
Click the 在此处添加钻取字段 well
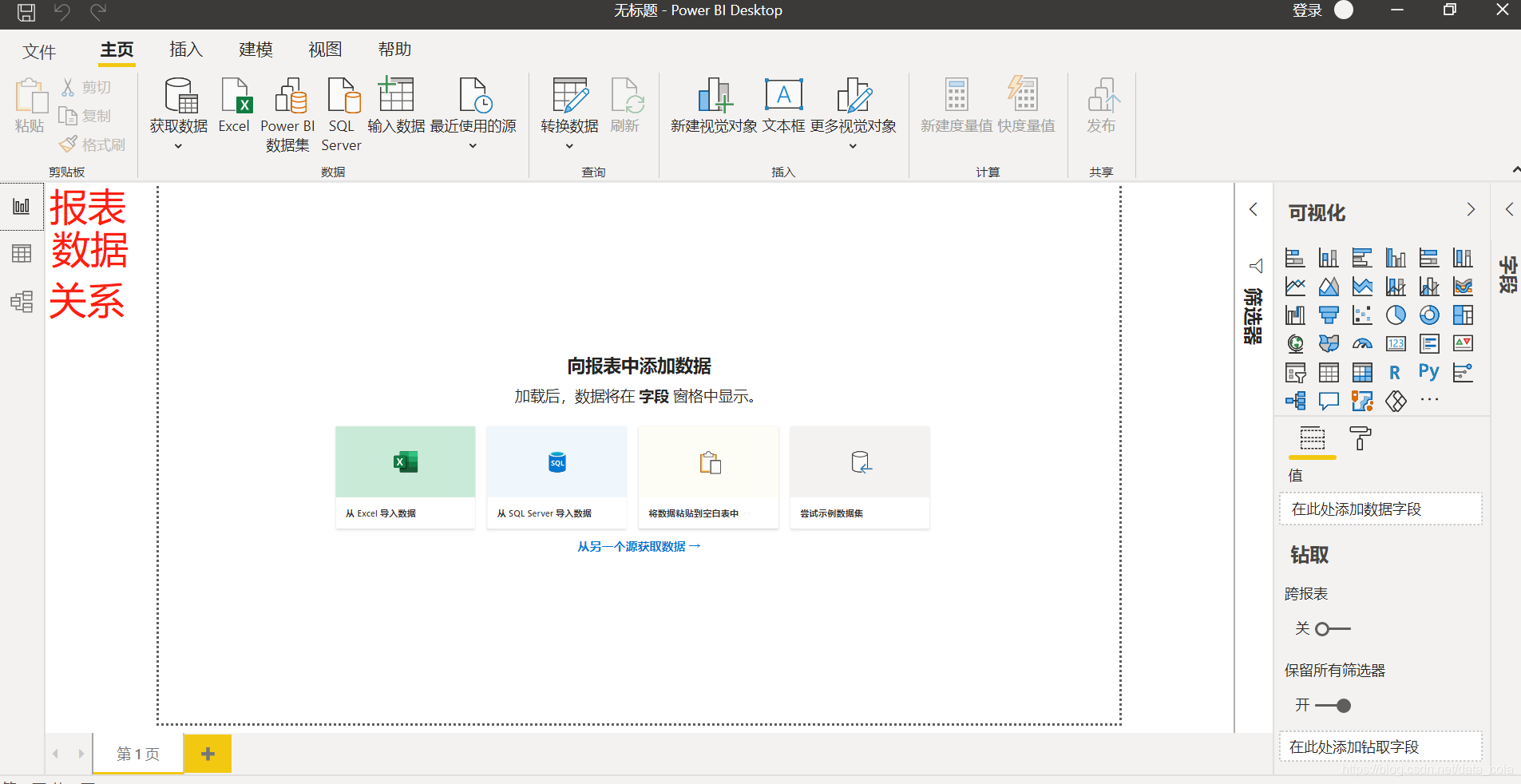point(1380,747)
